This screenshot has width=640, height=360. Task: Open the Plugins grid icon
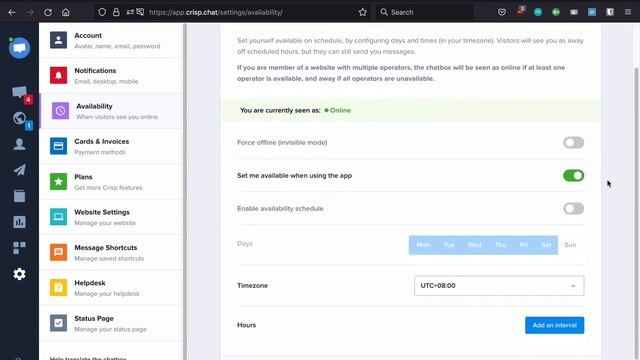click(x=19, y=248)
